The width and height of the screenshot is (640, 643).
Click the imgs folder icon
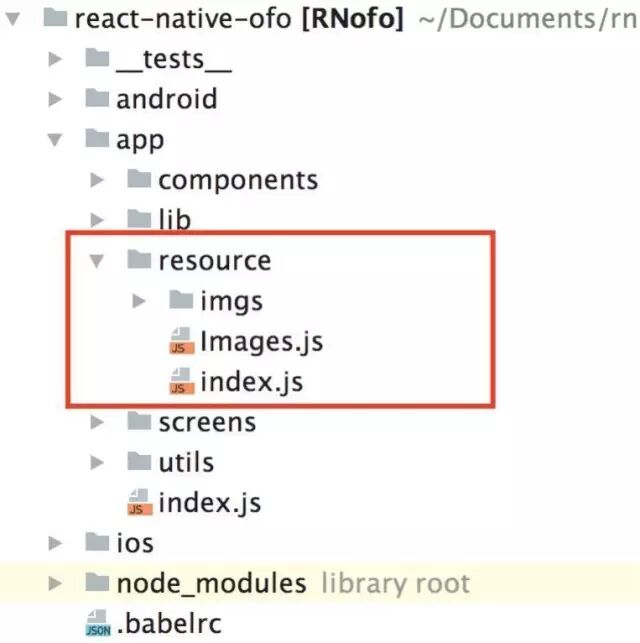point(181,299)
